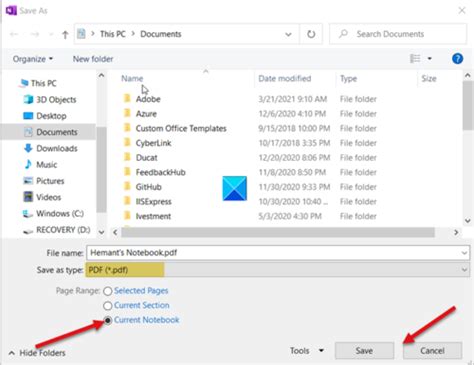Open the view options dropdown arrow
This screenshot has width=474, height=365.
pos(430,59)
